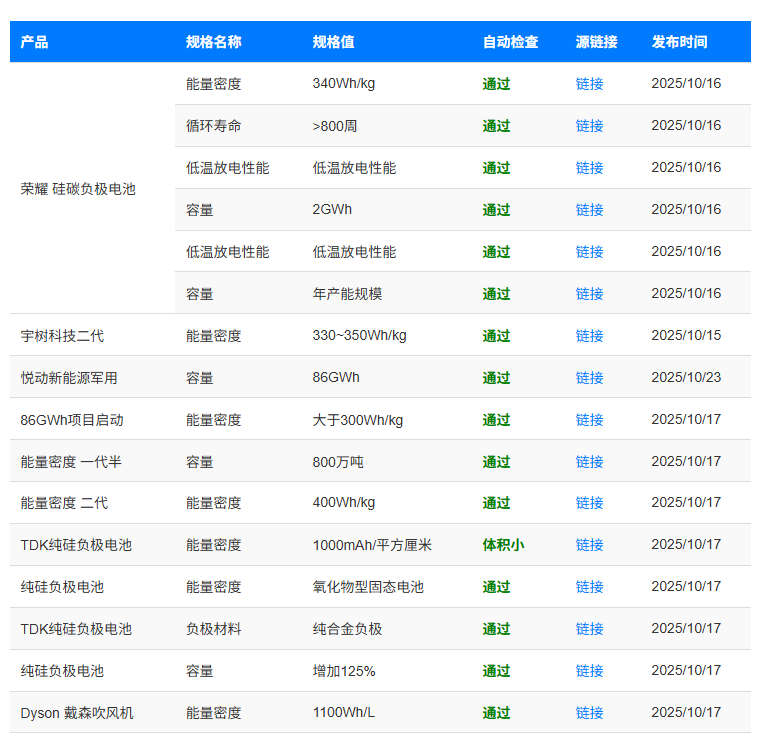Open the source link for 宇树科技二代
The width and height of the screenshot is (762, 750).
pyautogui.click(x=589, y=336)
